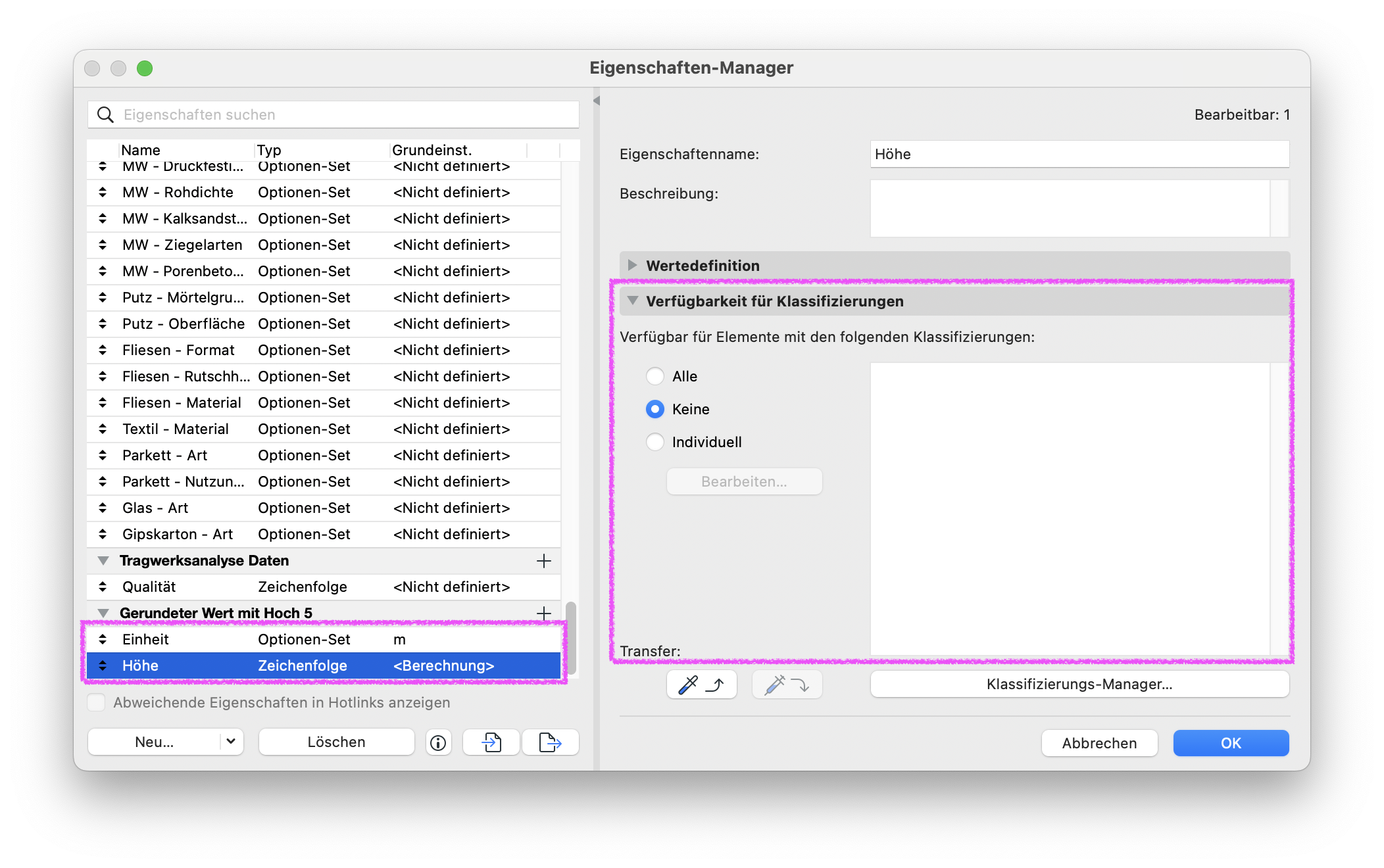Select the Individuell radio button
Viewport: 1384px width, 868px height.
click(x=655, y=442)
